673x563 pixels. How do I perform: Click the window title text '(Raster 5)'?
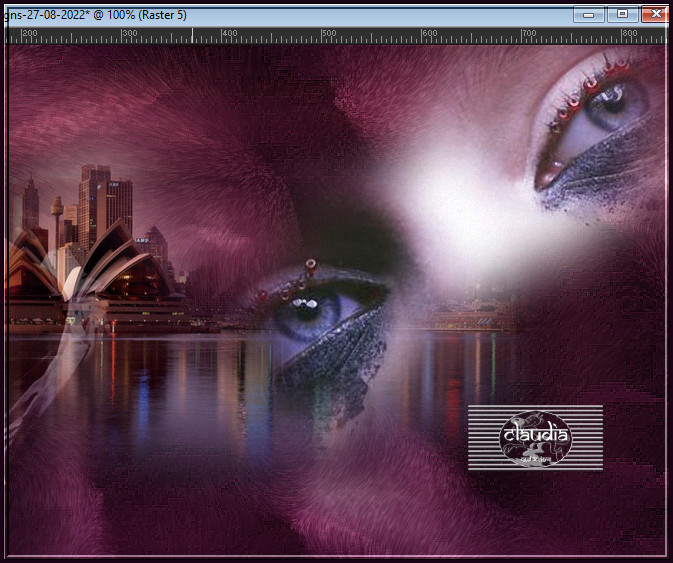pos(162,15)
